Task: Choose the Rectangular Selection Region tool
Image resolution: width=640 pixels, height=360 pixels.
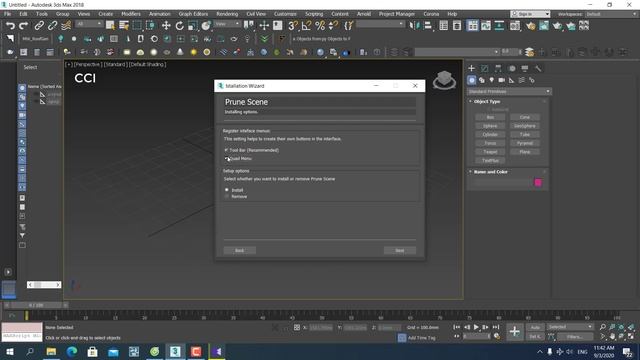Action: click(137, 26)
